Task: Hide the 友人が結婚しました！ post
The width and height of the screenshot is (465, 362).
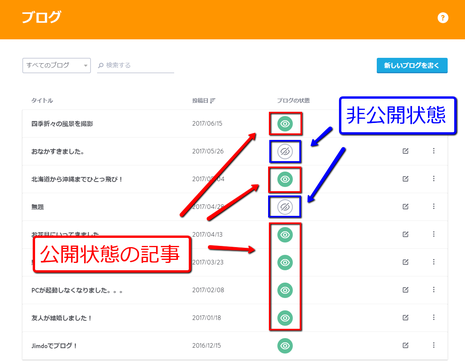Action: [x=285, y=318]
